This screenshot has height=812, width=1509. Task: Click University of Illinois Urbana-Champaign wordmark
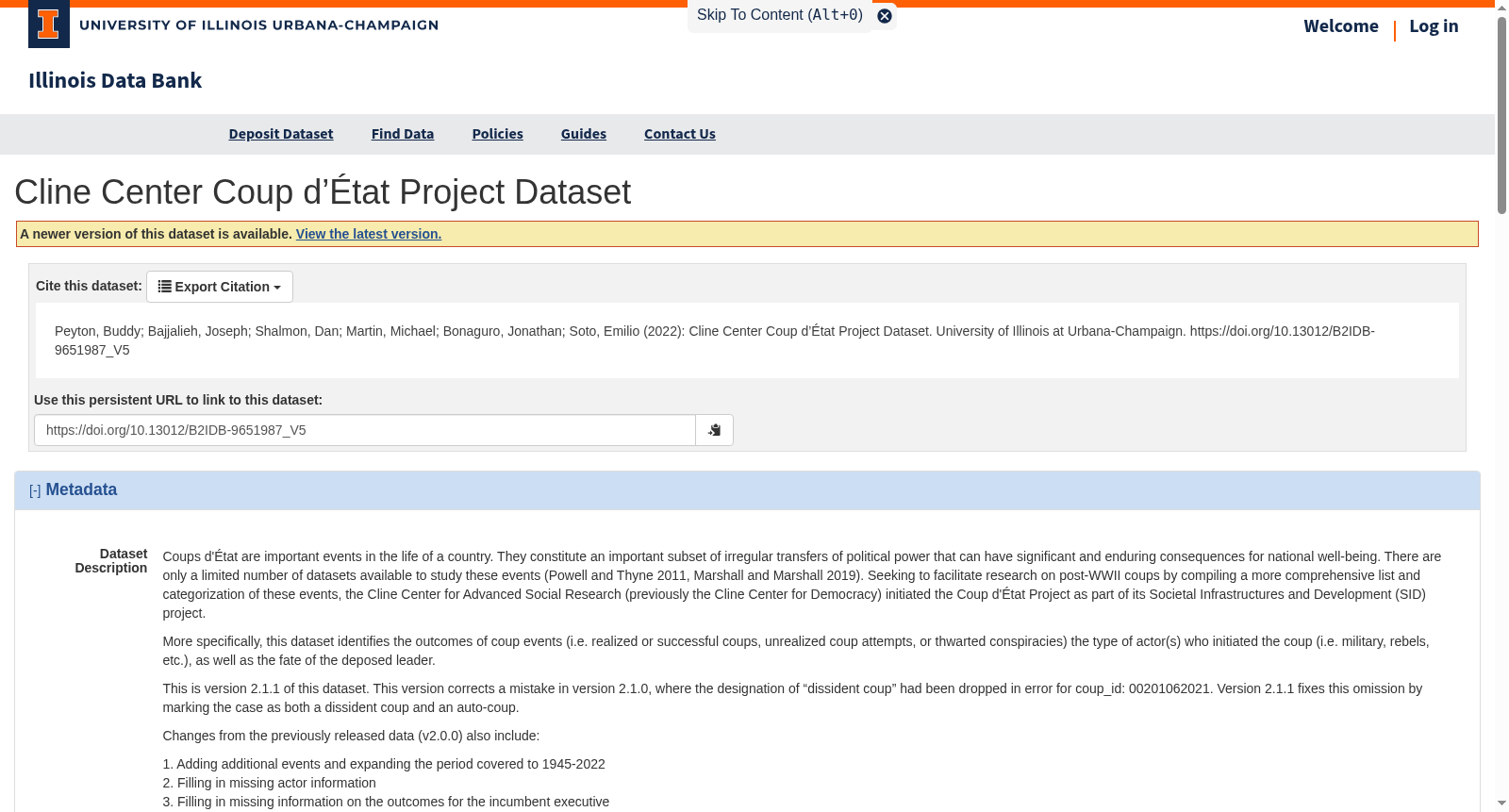259,25
